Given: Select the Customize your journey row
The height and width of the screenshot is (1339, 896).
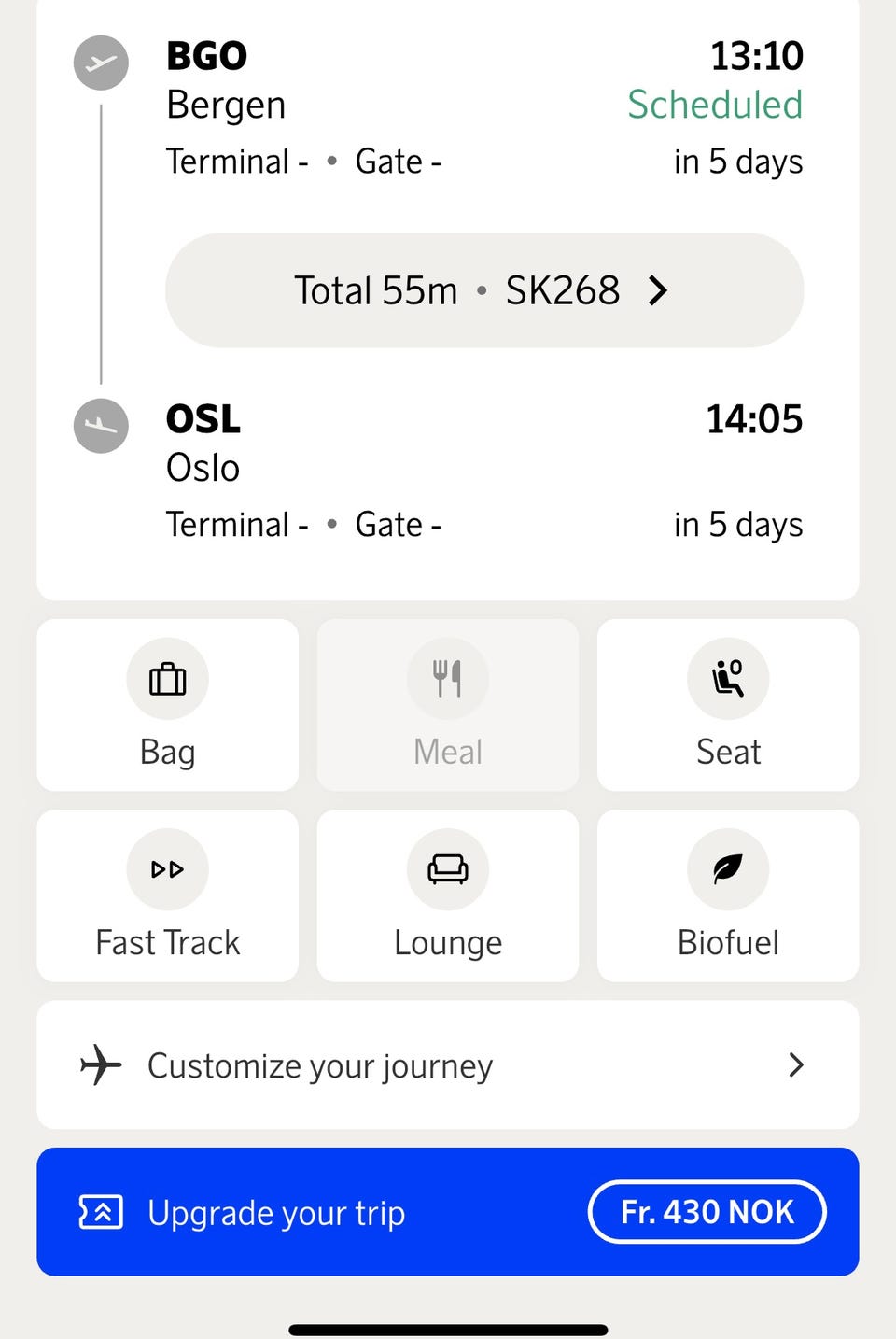Looking at the screenshot, I should tap(448, 1065).
